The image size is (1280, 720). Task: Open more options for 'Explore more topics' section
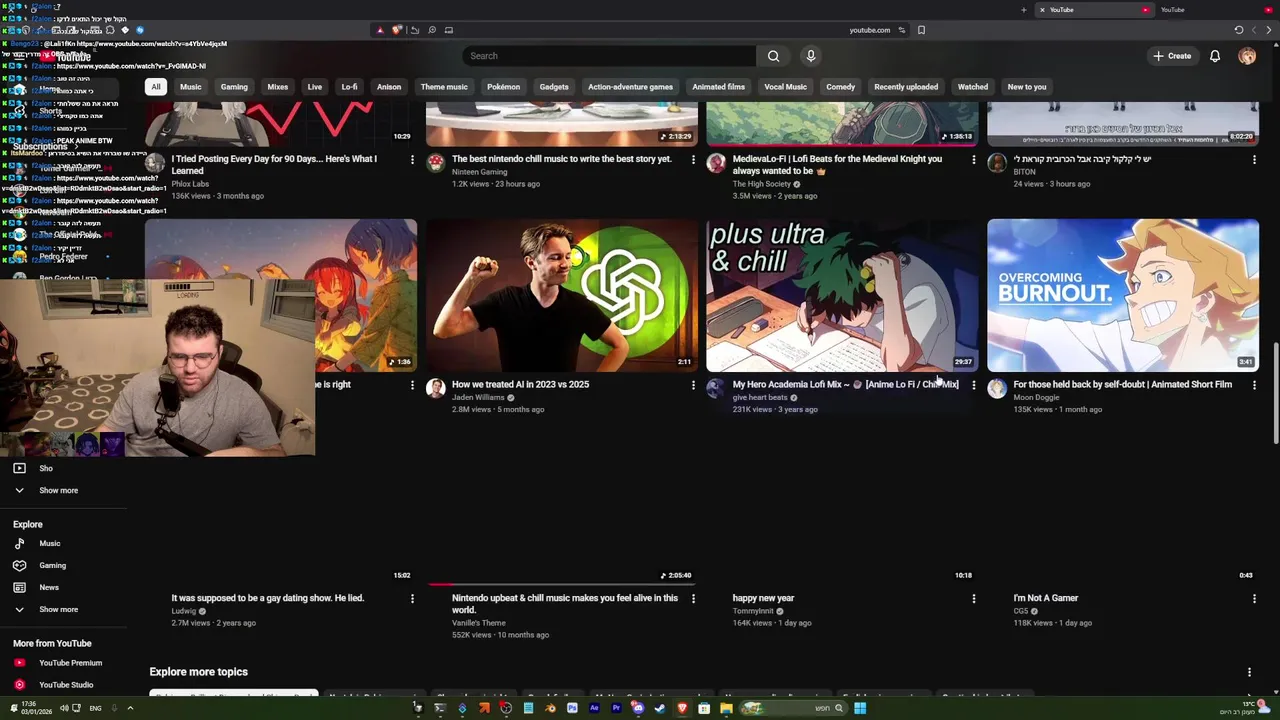click(1249, 673)
